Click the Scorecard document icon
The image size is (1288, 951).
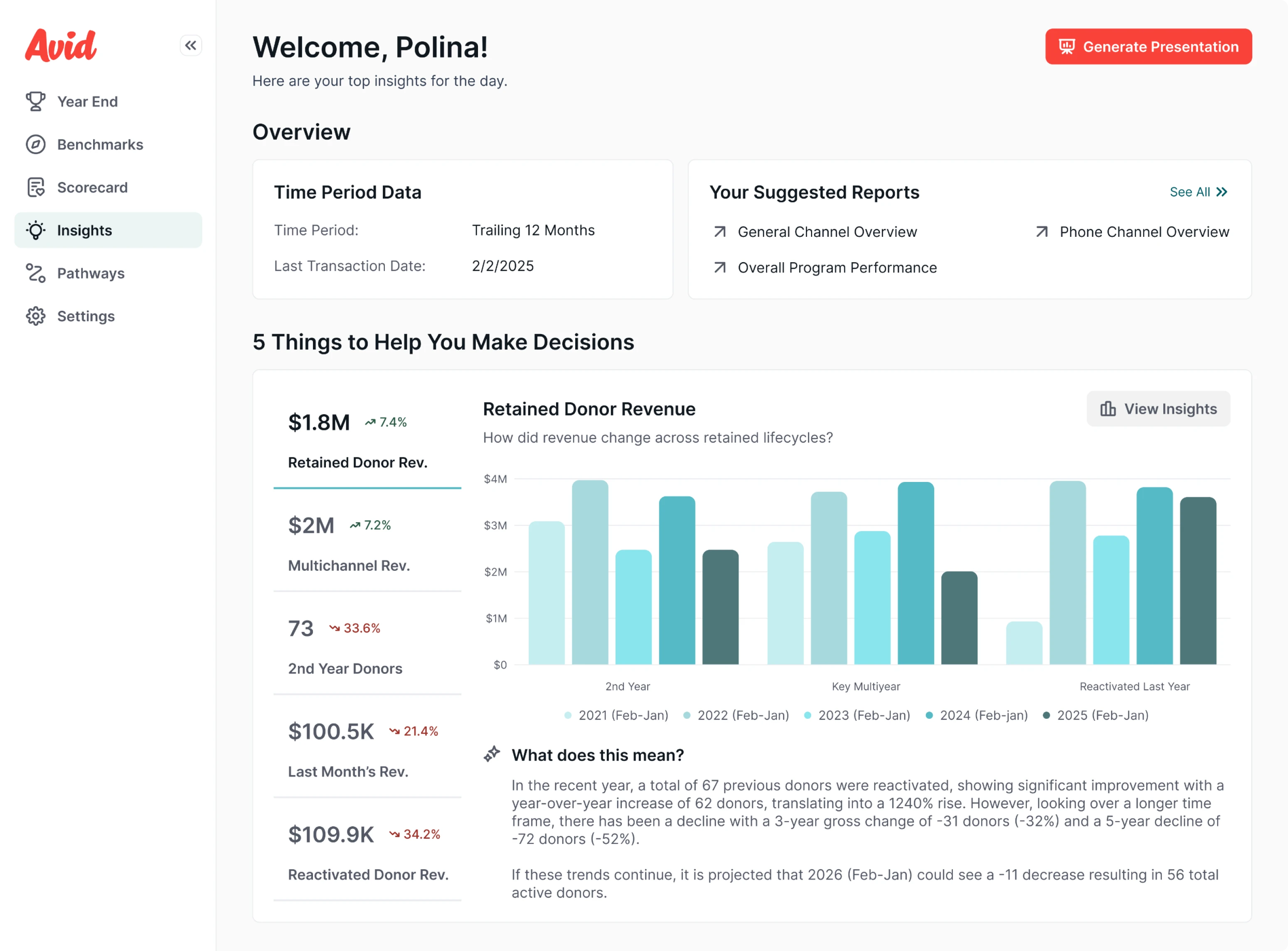coord(36,188)
